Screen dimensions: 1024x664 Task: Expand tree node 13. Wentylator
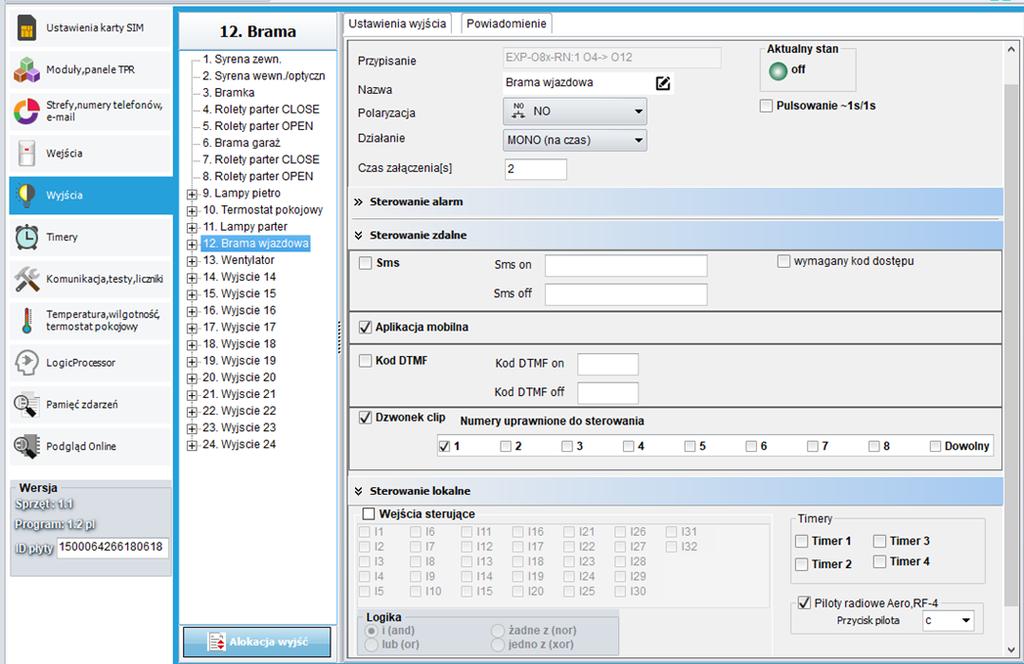pyautogui.click(x=192, y=261)
